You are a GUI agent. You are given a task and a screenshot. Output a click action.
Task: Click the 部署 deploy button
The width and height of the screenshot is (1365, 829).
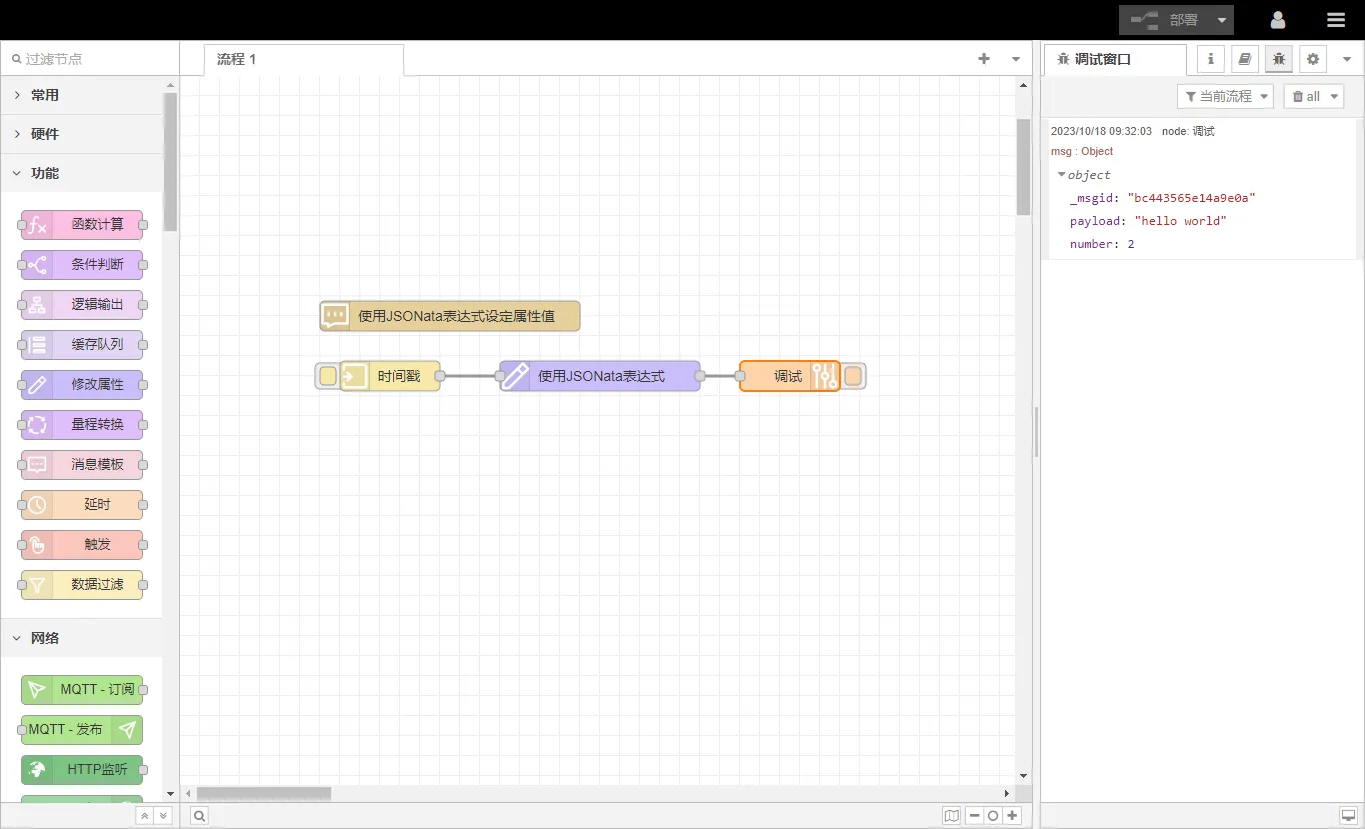coord(1165,20)
